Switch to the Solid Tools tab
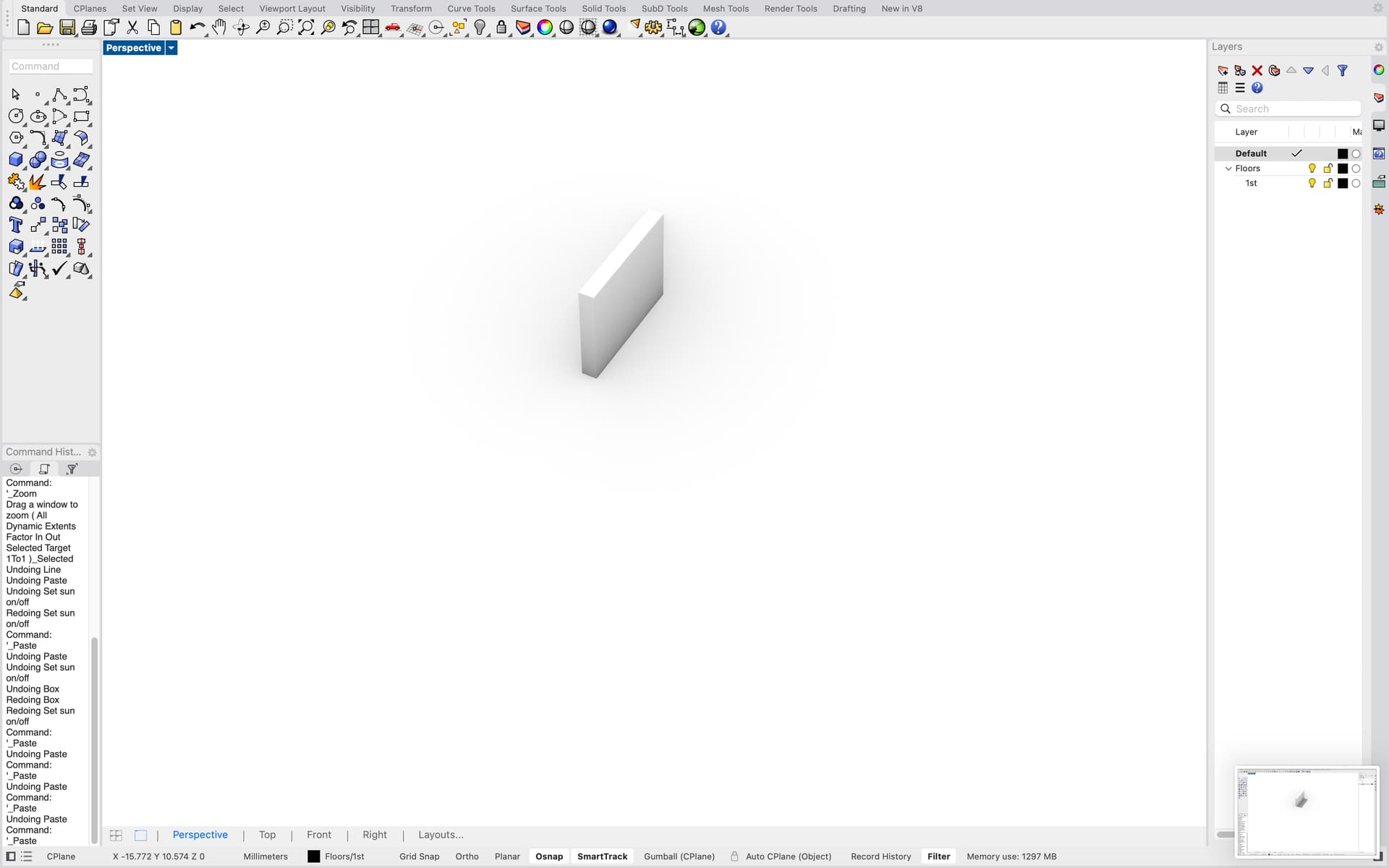This screenshot has height=868, width=1389. (x=603, y=9)
